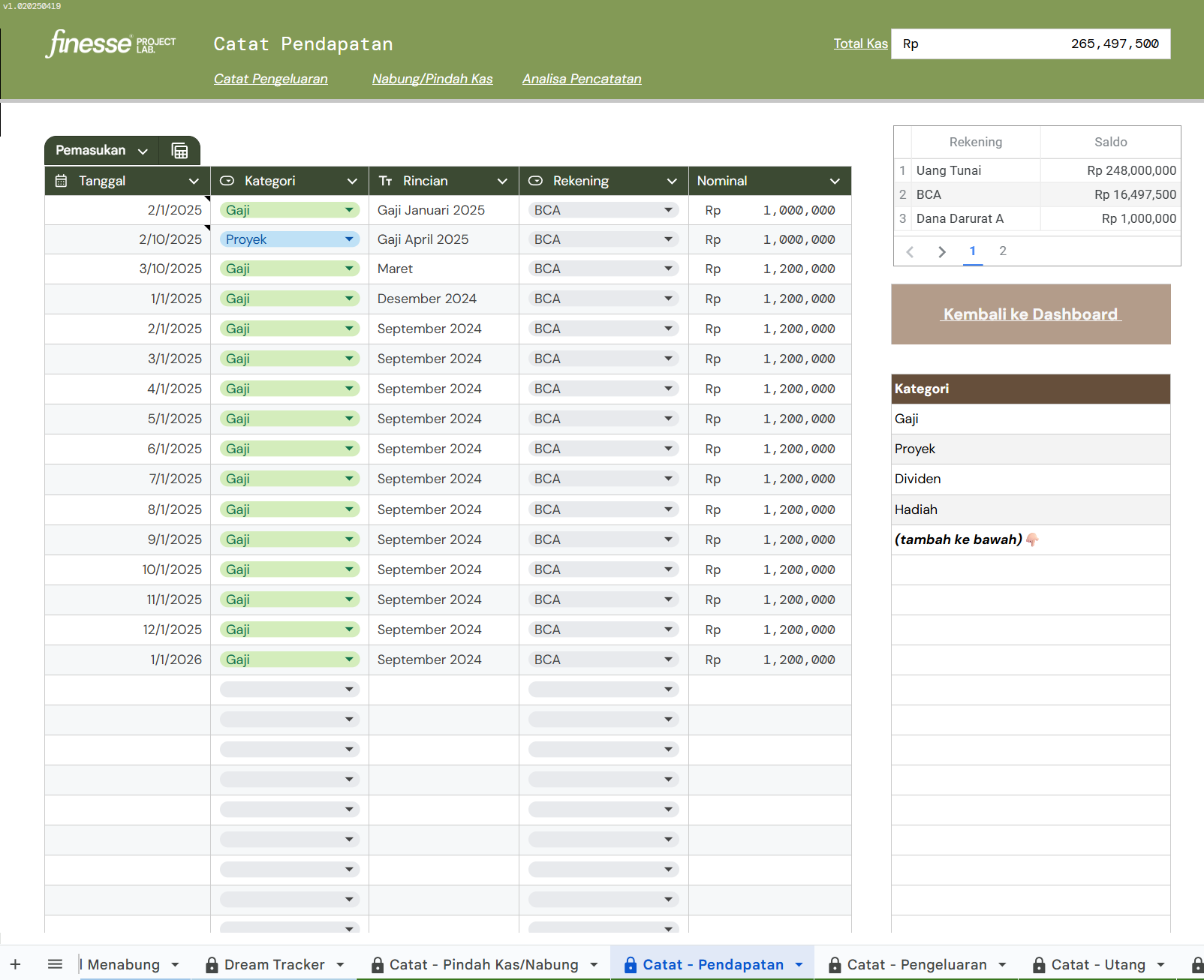This screenshot has width=1204, height=980.
Task: Go to page 2 of Rekening table
Action: (x=1003, y=251)
